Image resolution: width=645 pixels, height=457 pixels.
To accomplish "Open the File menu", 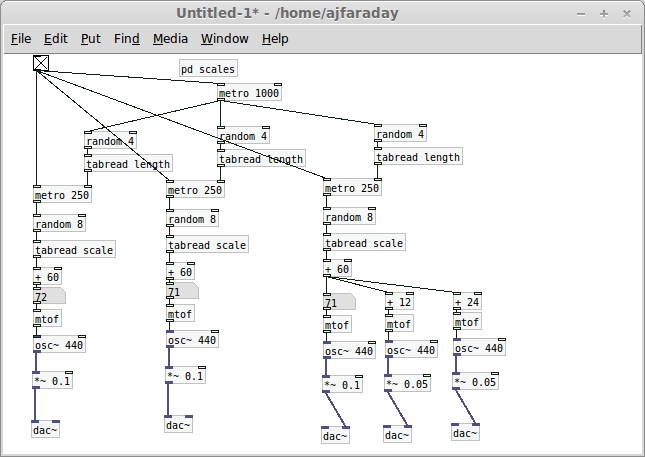I will pos(21,39).
